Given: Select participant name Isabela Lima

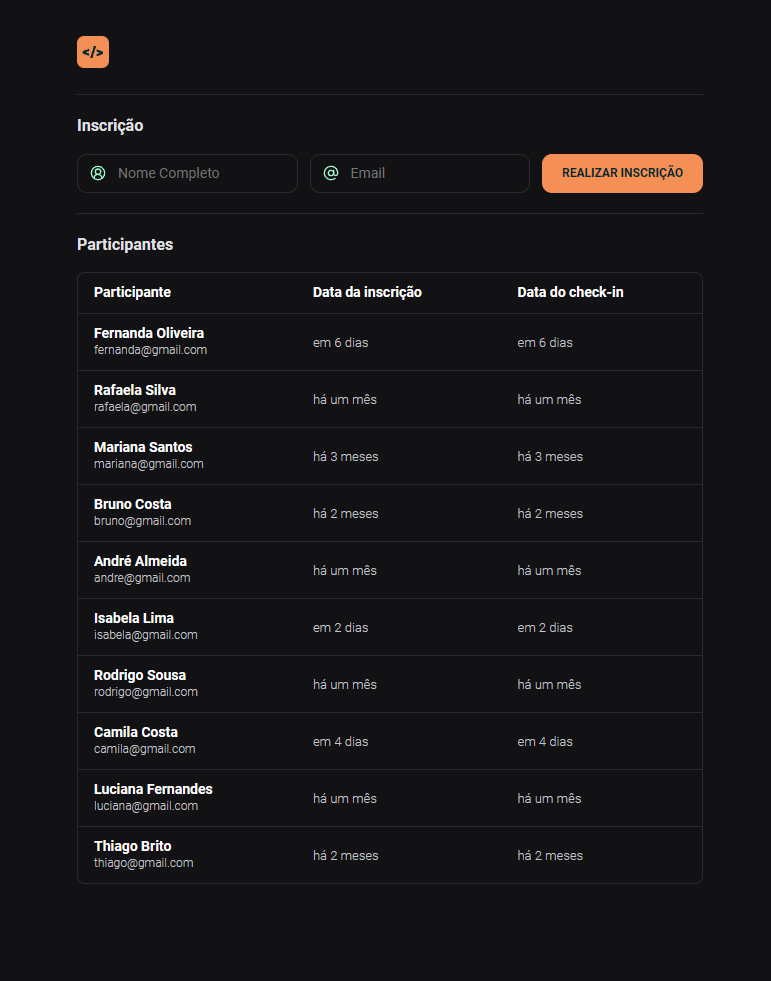Looking at the screenshot, I should [x=134, y=618].
